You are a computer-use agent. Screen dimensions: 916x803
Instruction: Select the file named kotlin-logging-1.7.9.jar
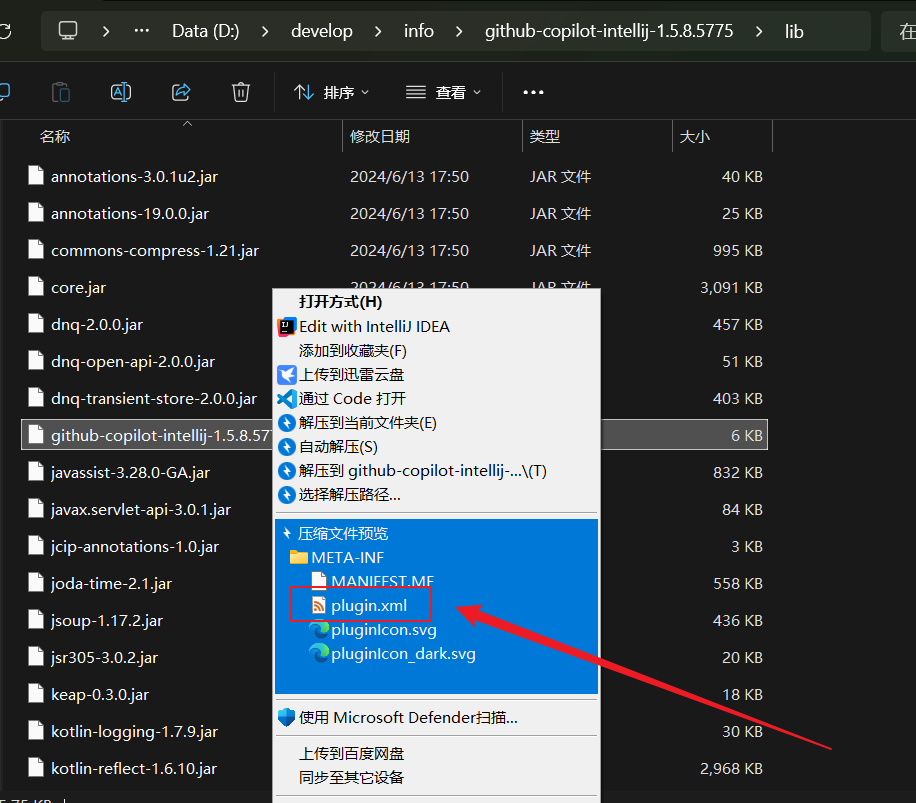[134, 731]
